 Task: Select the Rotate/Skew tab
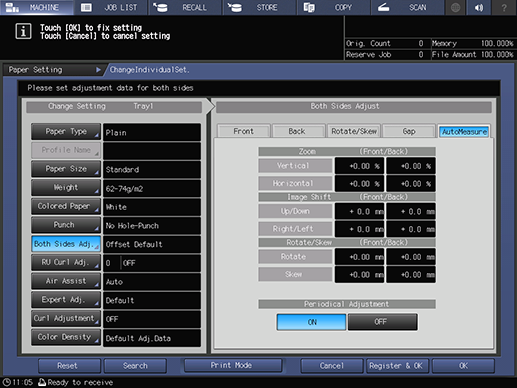[354, 131]
